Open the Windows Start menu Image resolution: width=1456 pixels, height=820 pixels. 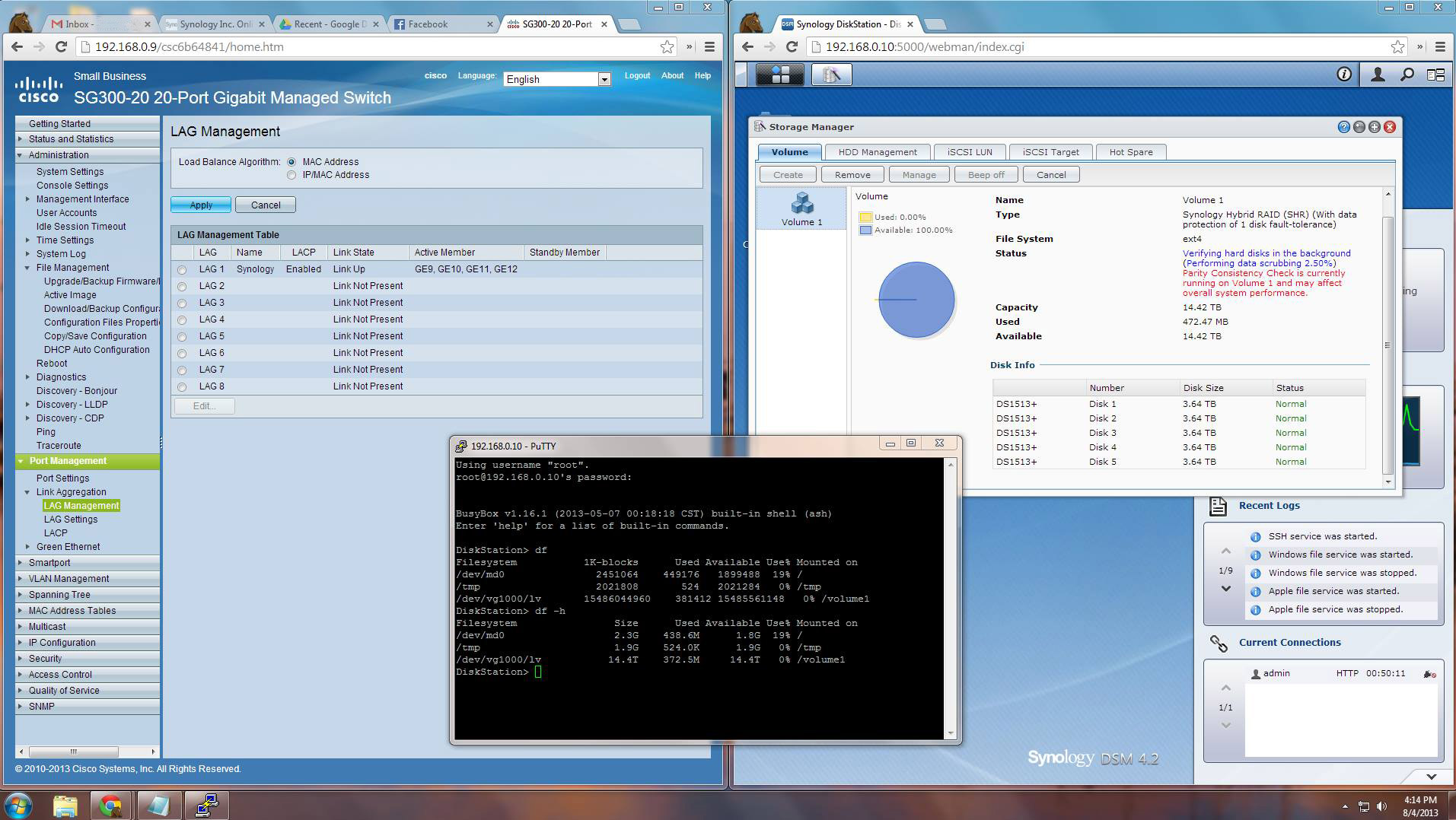(x=18, y=805)
